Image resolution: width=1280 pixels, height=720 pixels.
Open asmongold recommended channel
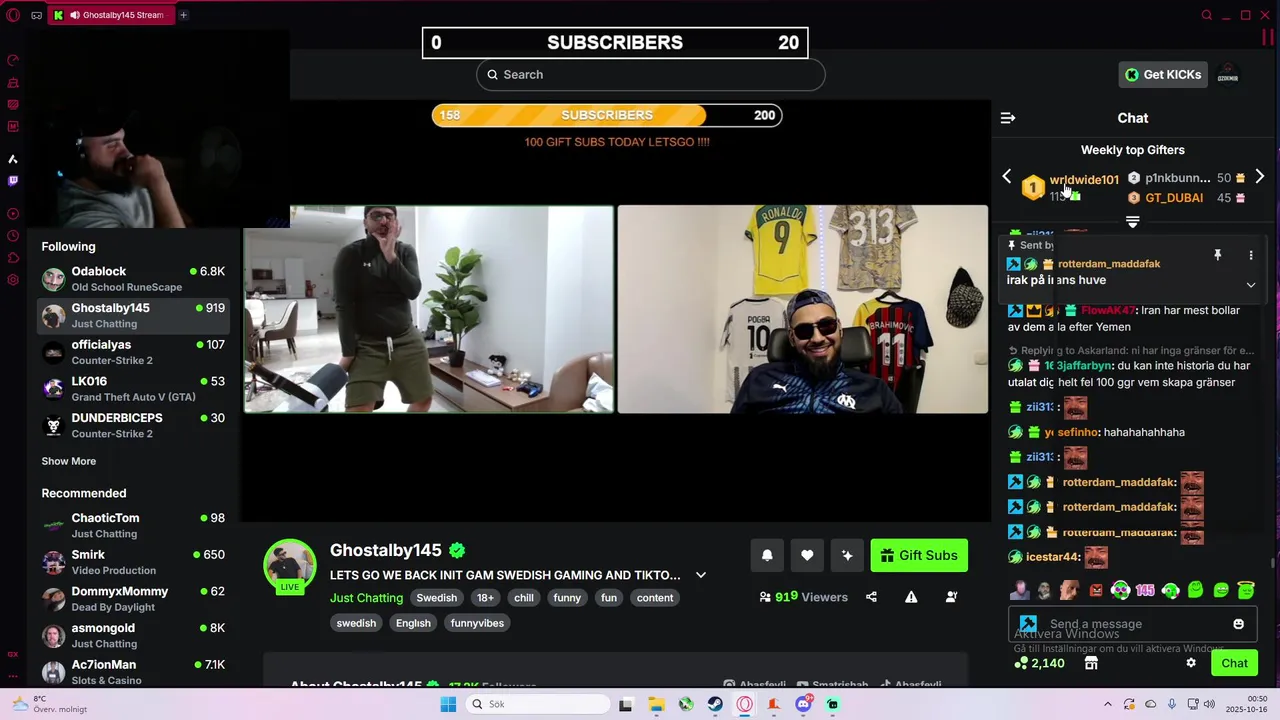point(134,635)
